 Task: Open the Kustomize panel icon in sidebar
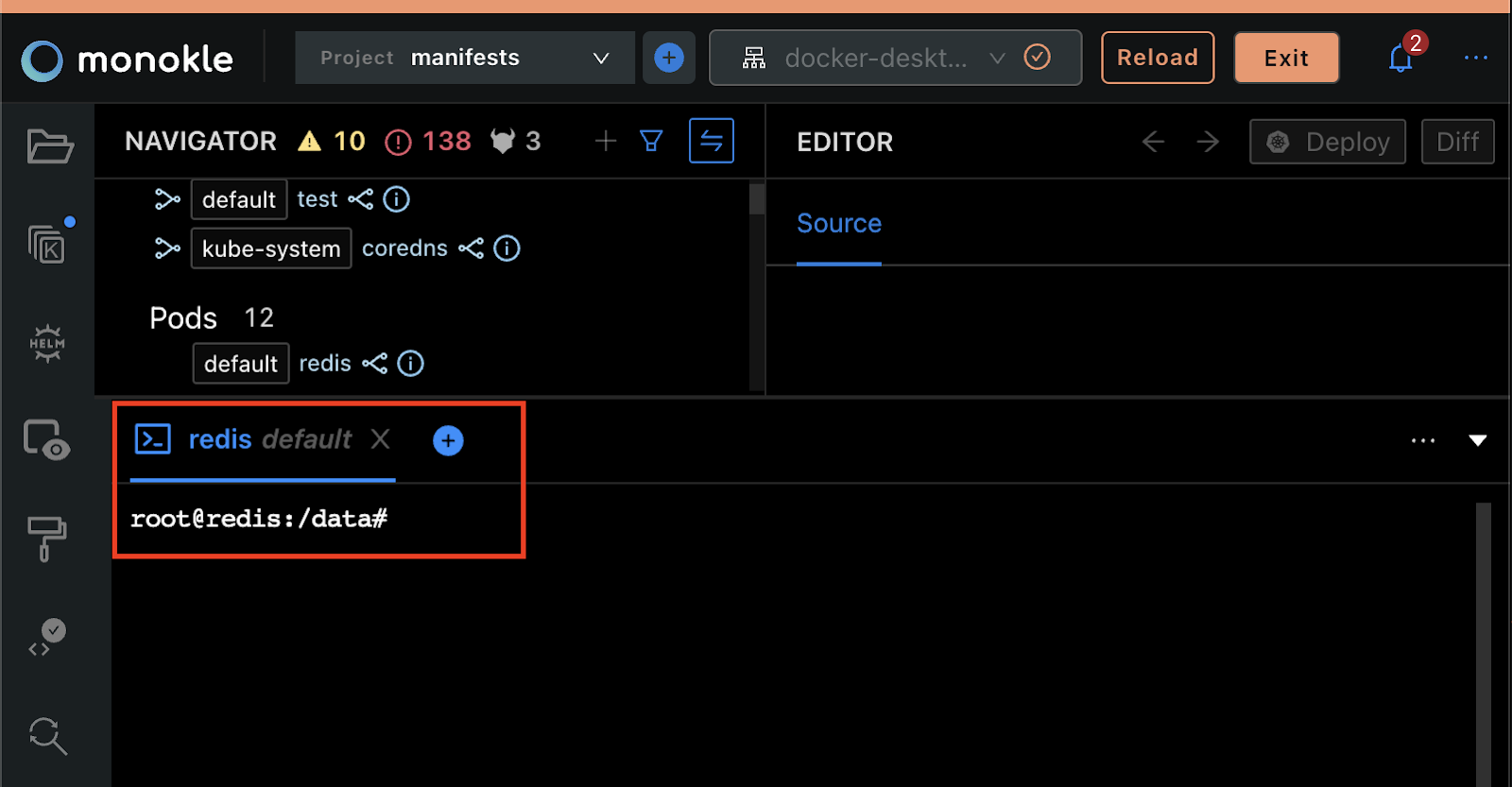tap(47, 244)
